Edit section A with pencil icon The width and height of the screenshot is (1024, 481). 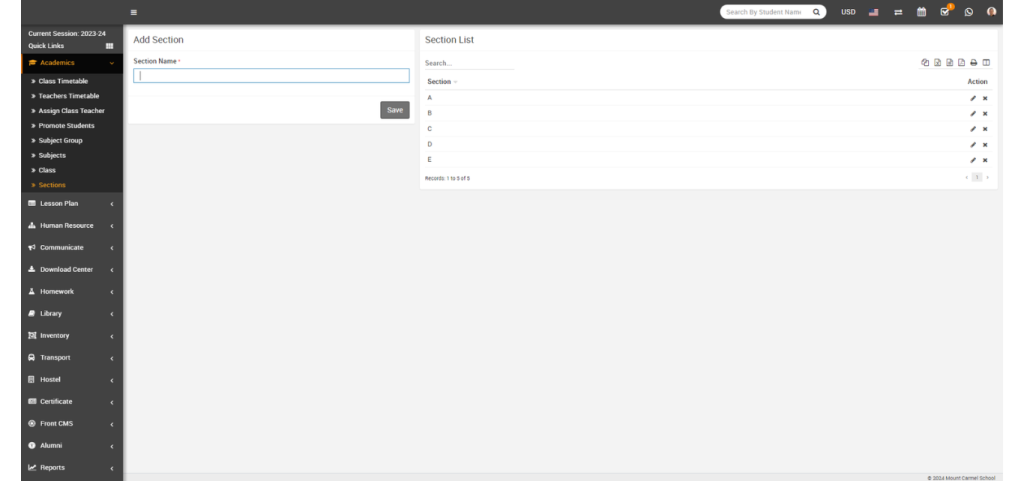tap(973, 98)
